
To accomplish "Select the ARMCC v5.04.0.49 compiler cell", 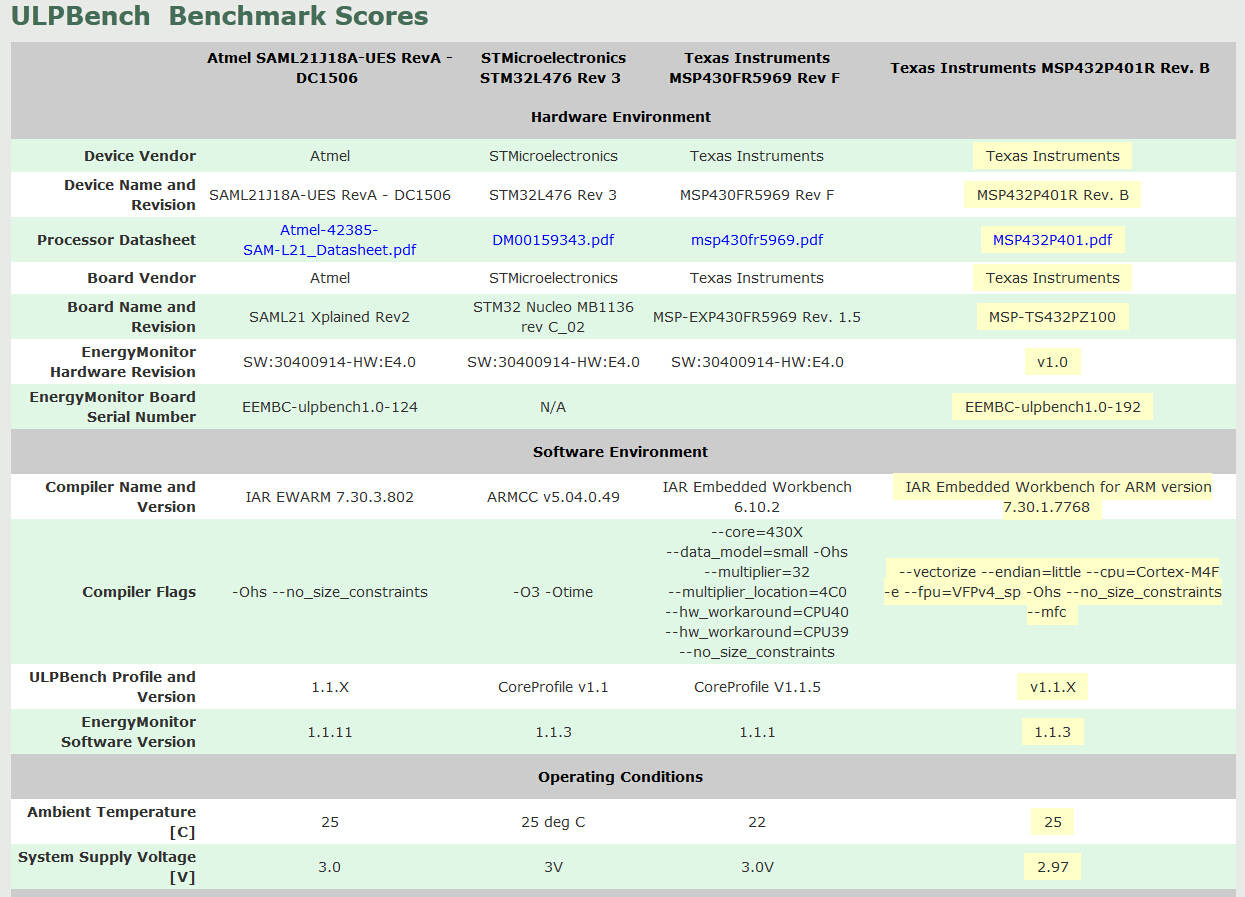I will pyautogui.click(x=553, y=497).
